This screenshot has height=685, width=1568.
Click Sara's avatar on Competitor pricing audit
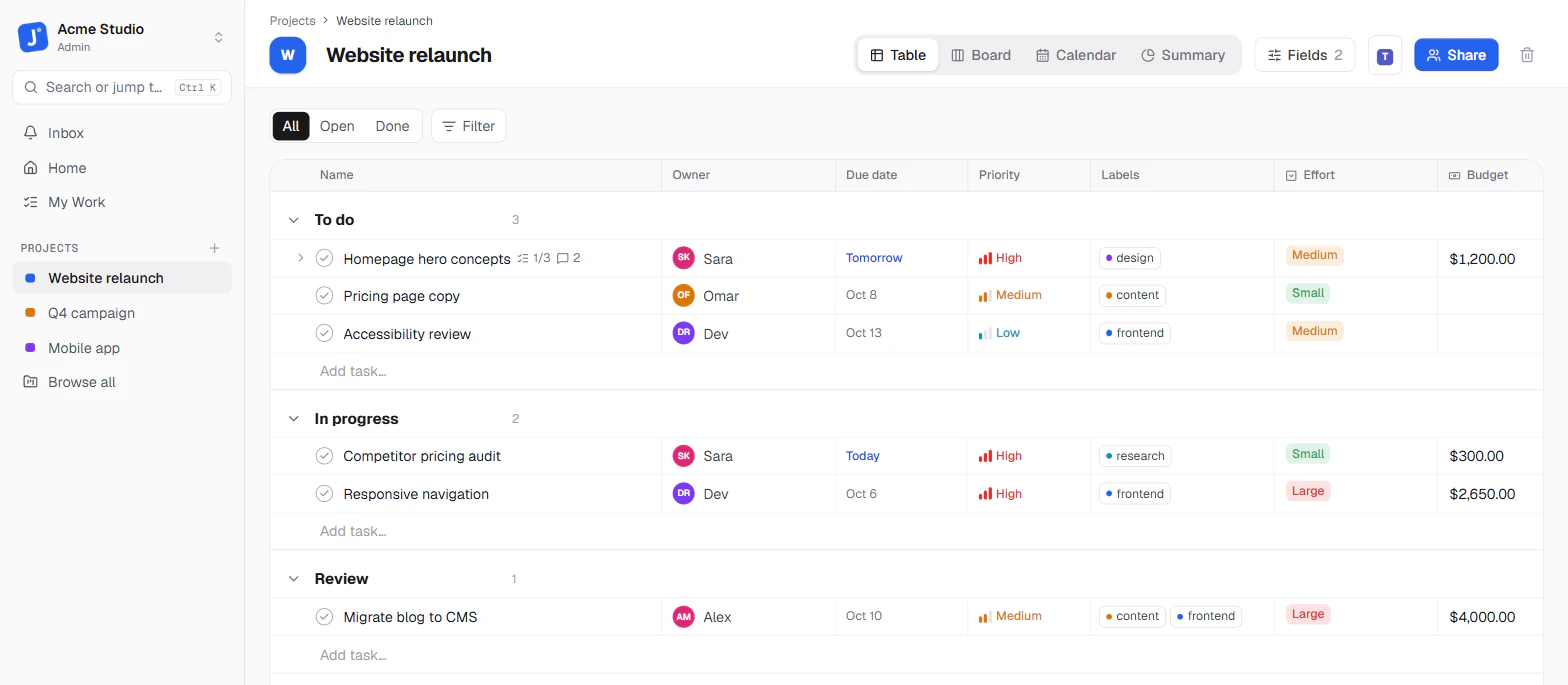point(684,455)
